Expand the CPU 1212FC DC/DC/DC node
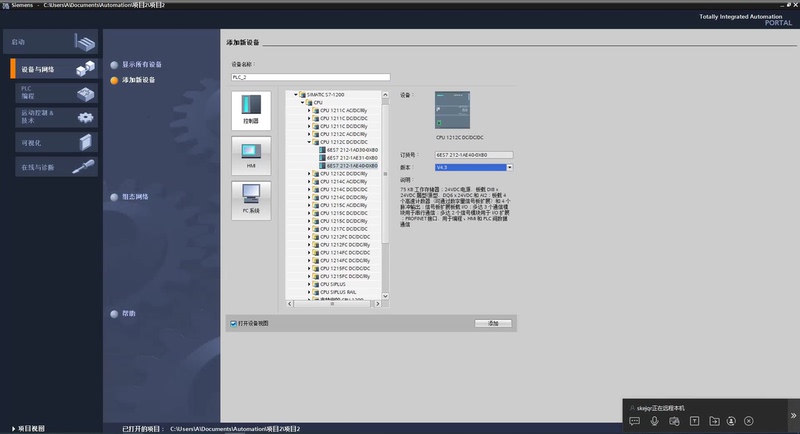 pos(309,237)
